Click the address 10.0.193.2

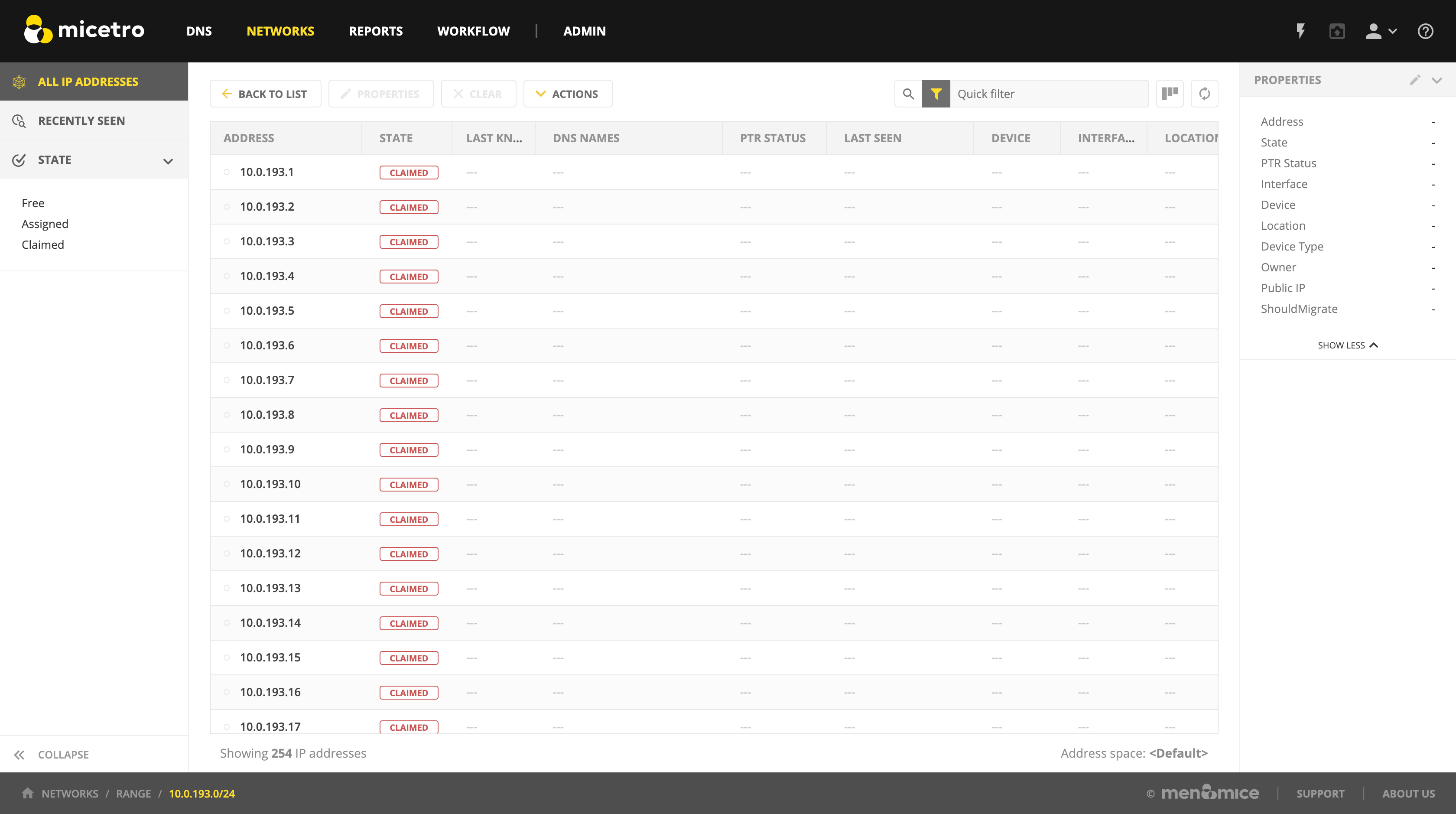(x=267, y=207)
